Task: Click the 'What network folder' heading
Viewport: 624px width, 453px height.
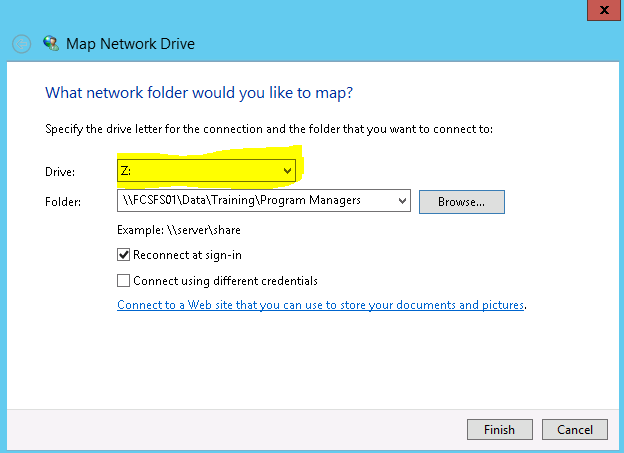Action: [200, 93]
